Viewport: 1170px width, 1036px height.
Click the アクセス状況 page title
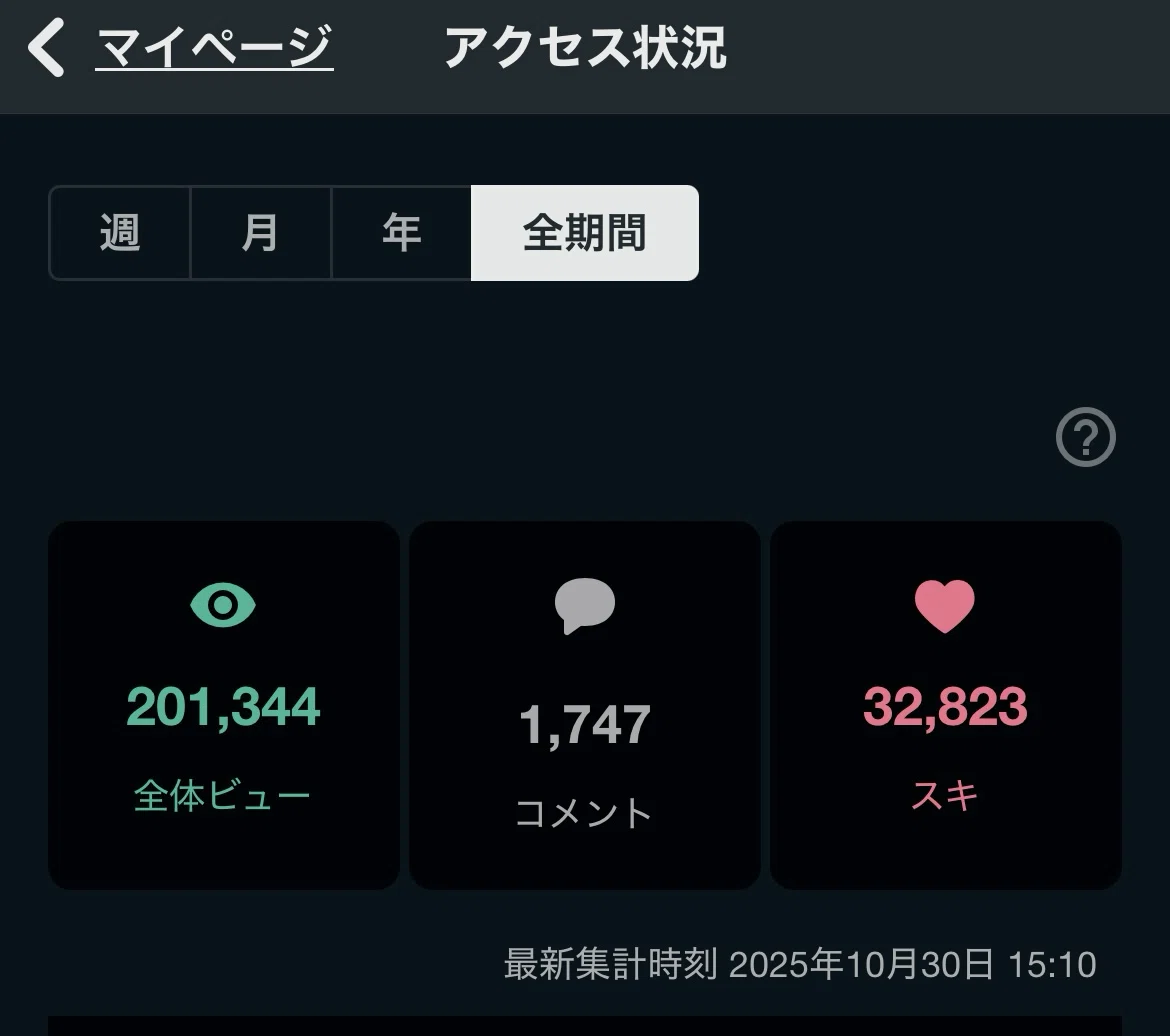pos(585,48)
